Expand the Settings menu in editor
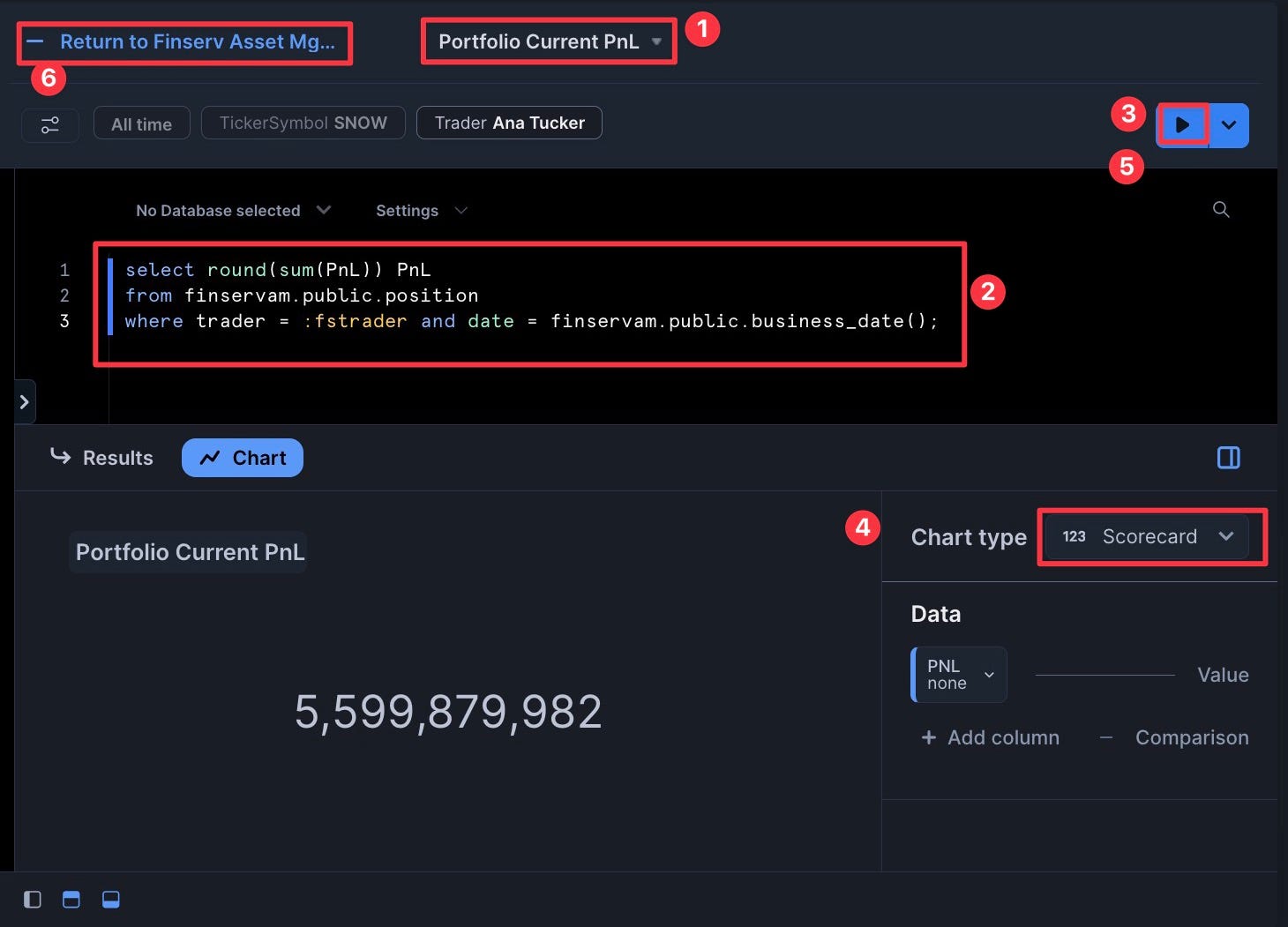This screenshot has height=927, width=1288. point(421,210)
